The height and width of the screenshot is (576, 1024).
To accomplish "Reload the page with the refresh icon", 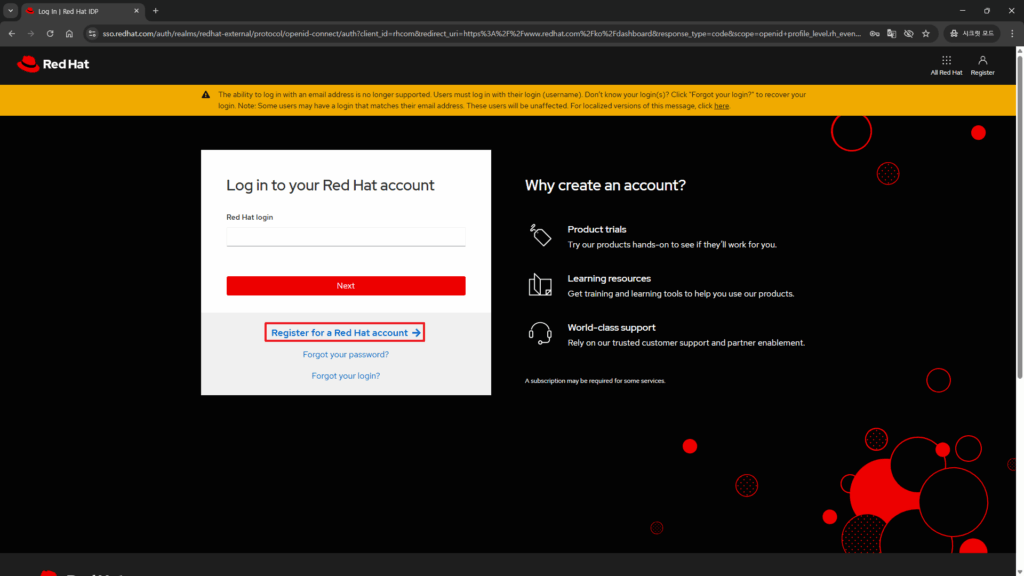I will click(48, 33).
